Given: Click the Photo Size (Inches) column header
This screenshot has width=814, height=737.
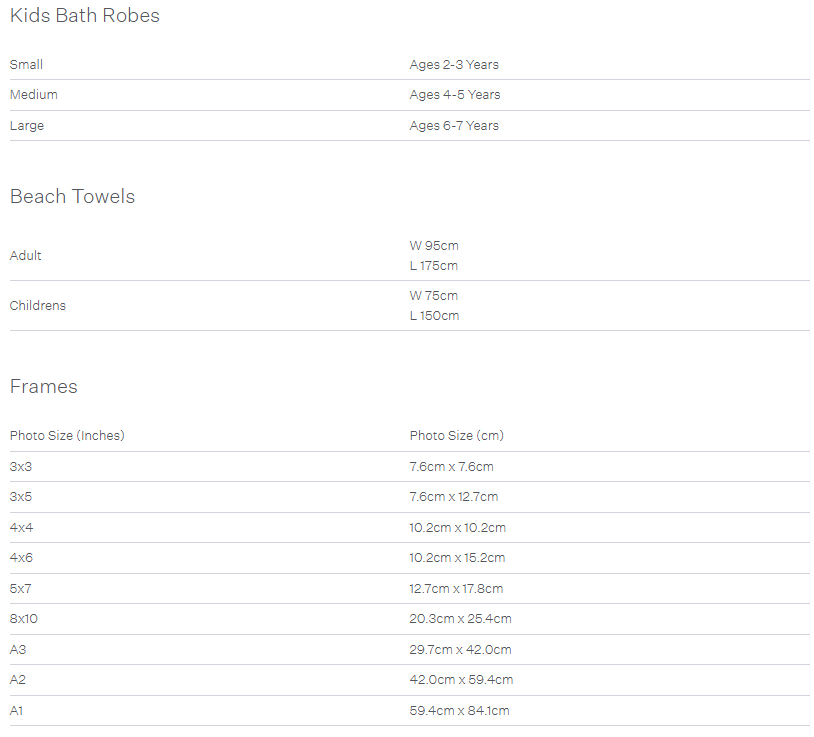Looking at the screenshot, I should tap(67, 435).
